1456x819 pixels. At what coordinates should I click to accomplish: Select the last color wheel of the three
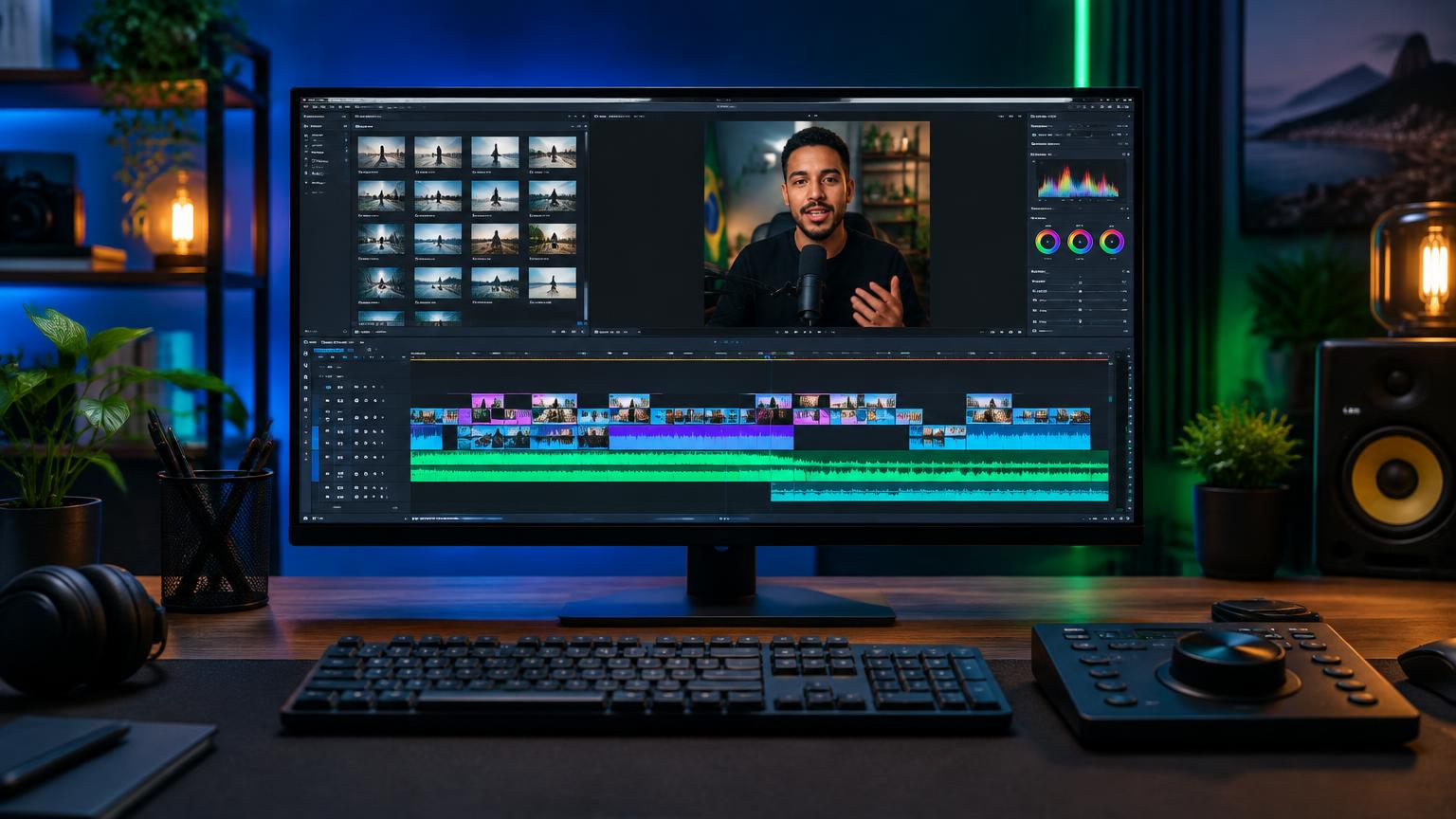(x=1112, y=242)
